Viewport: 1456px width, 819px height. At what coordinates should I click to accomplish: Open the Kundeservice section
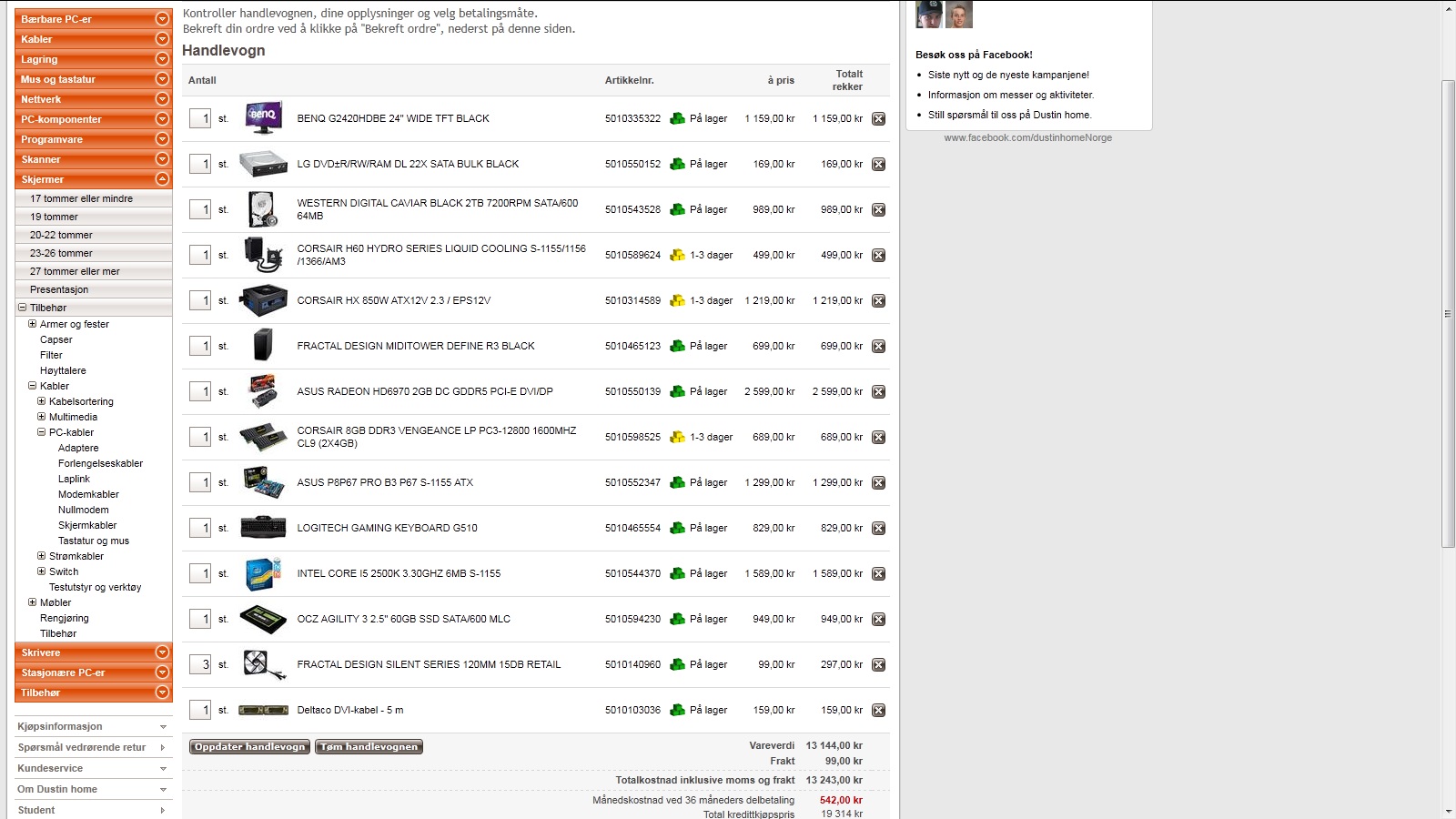point(94,768)
